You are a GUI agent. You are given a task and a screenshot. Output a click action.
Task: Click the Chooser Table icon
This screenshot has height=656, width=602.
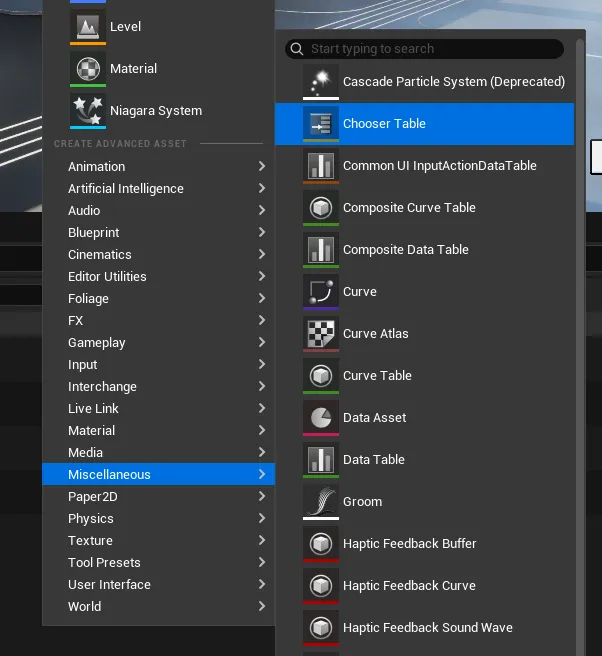point(321,124)
